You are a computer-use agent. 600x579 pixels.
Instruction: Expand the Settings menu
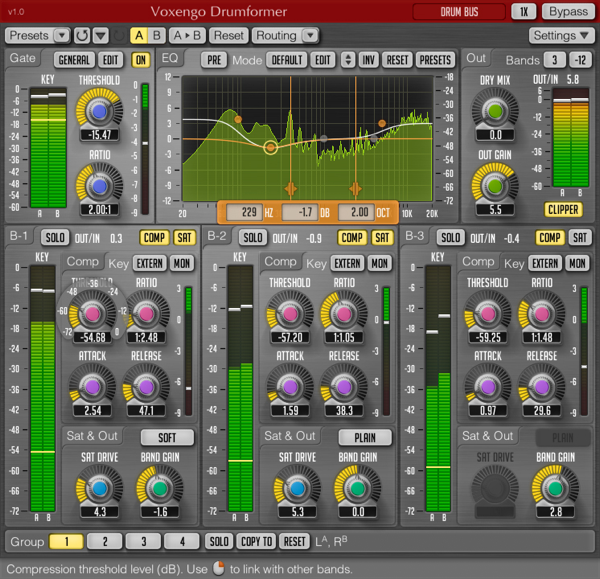(x=560, y=35)
